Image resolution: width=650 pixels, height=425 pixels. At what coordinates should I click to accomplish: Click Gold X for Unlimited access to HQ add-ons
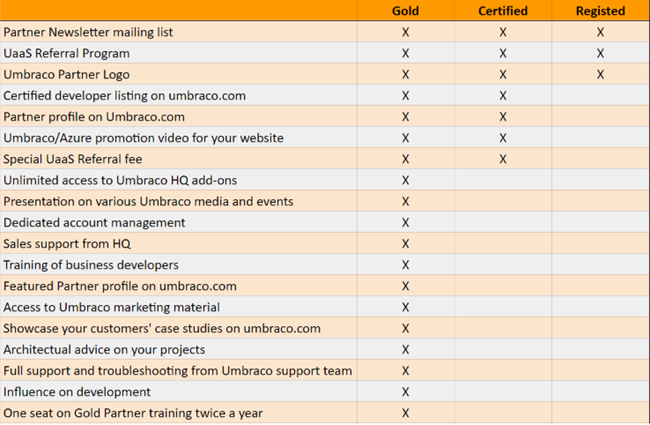405,180
